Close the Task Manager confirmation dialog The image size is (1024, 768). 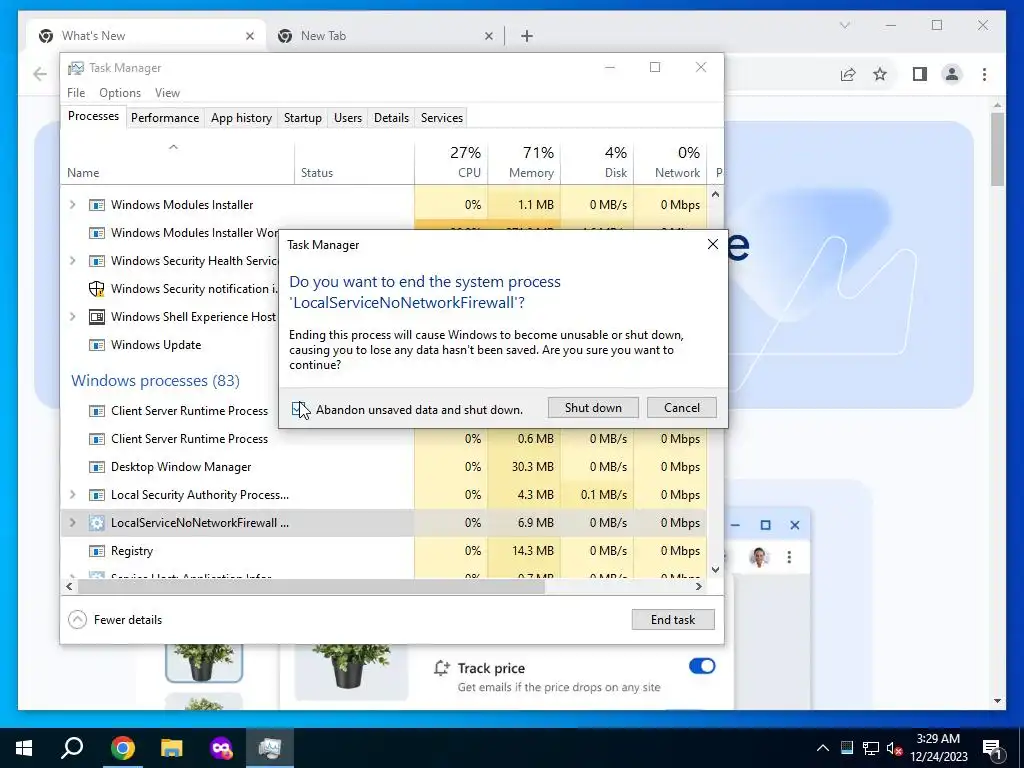(x=712, y=244)
